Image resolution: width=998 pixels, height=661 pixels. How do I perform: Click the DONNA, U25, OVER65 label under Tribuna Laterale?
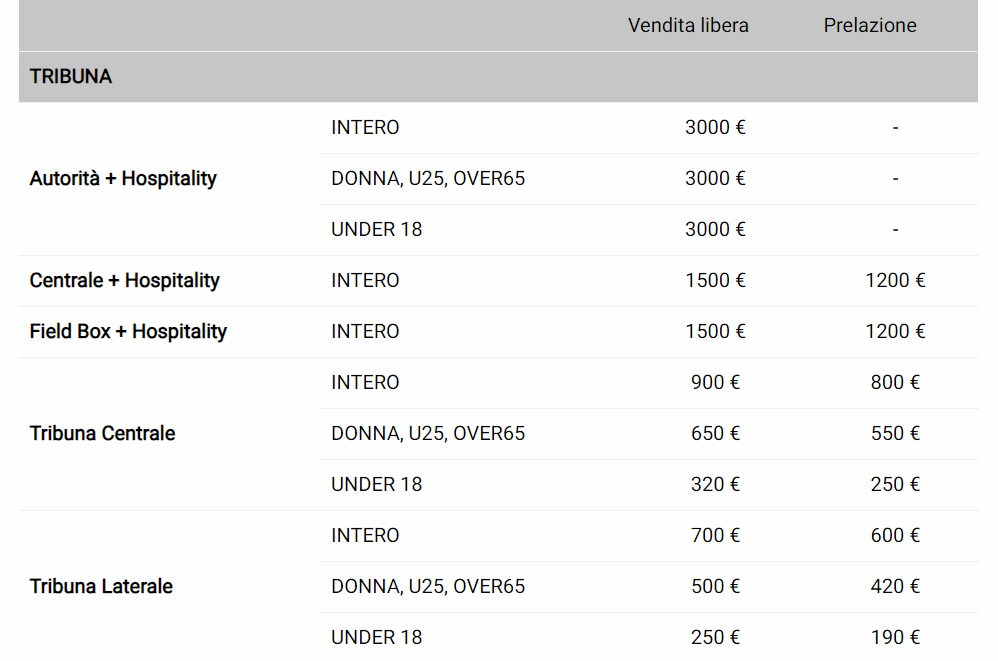428,586
